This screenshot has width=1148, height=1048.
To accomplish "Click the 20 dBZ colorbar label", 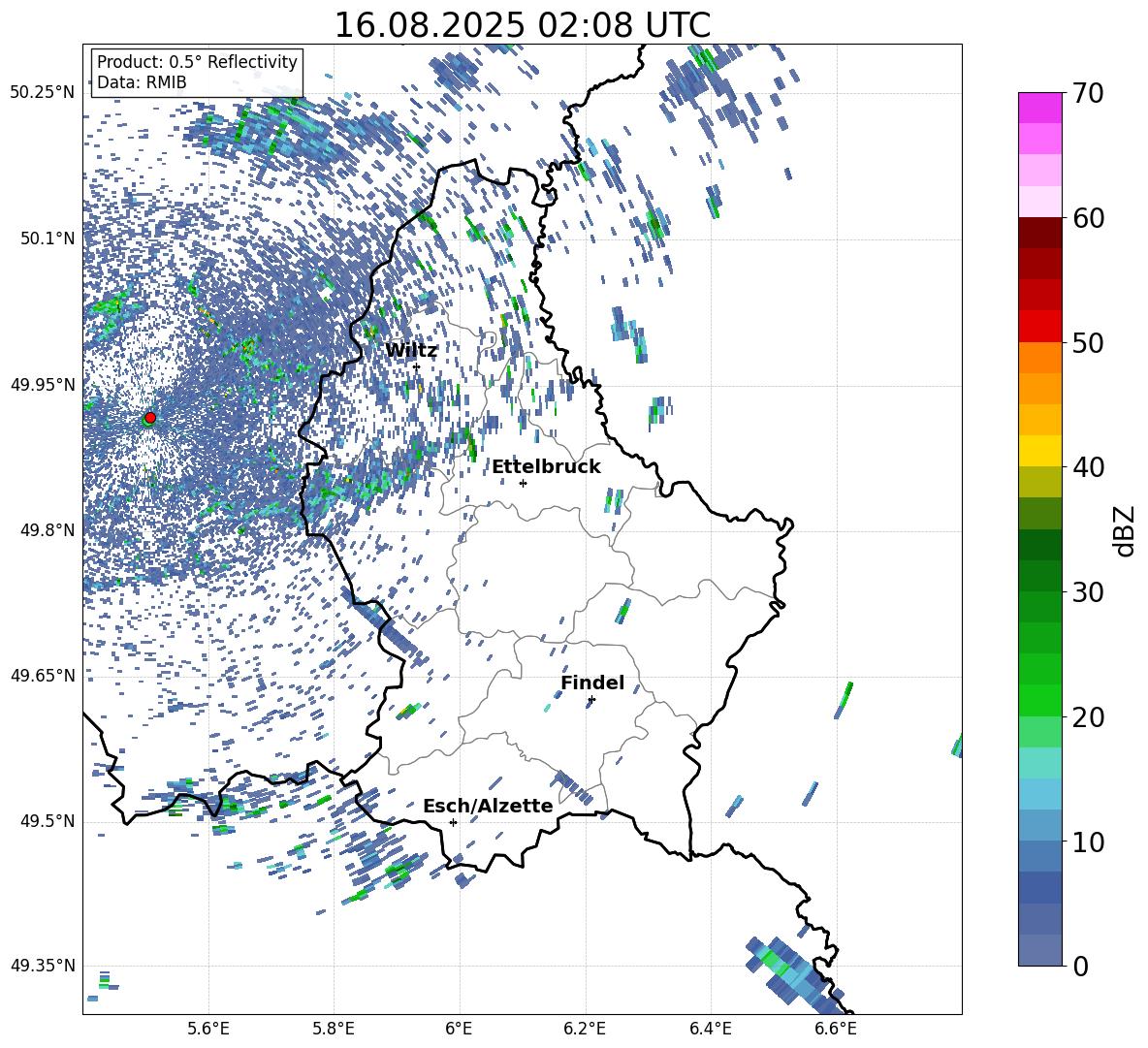I will pos(1088,717).
